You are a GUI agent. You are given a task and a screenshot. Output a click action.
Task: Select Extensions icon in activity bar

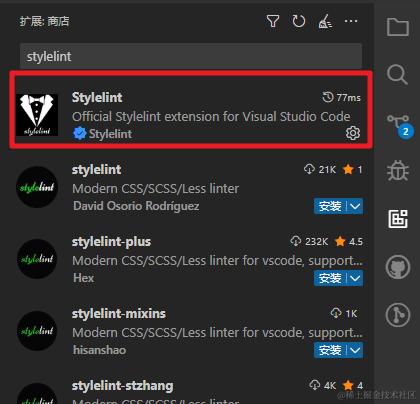pos(398,219)
